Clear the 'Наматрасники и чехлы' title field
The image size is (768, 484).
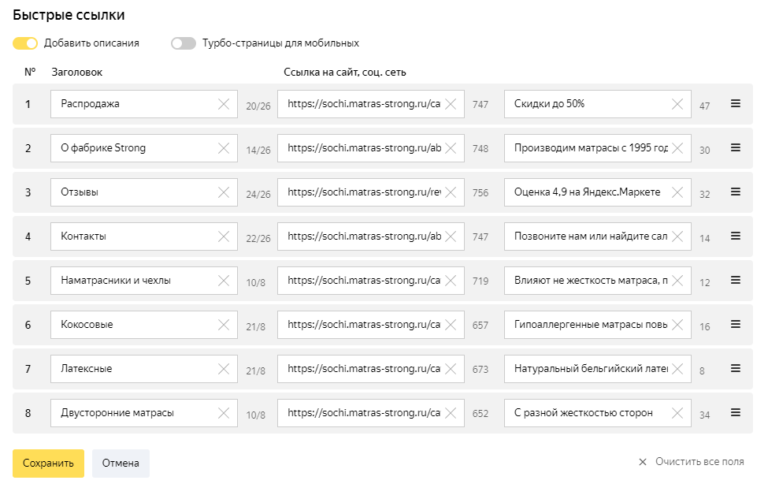(223, 280)
